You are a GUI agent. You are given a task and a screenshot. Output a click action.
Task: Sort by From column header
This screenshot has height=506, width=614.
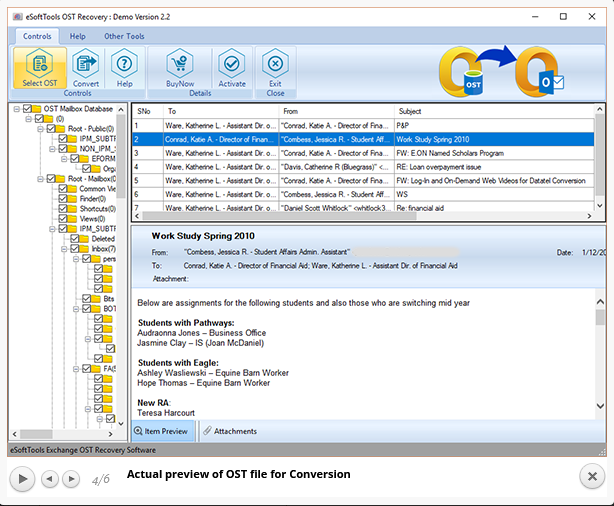click(x=337, y=111)
